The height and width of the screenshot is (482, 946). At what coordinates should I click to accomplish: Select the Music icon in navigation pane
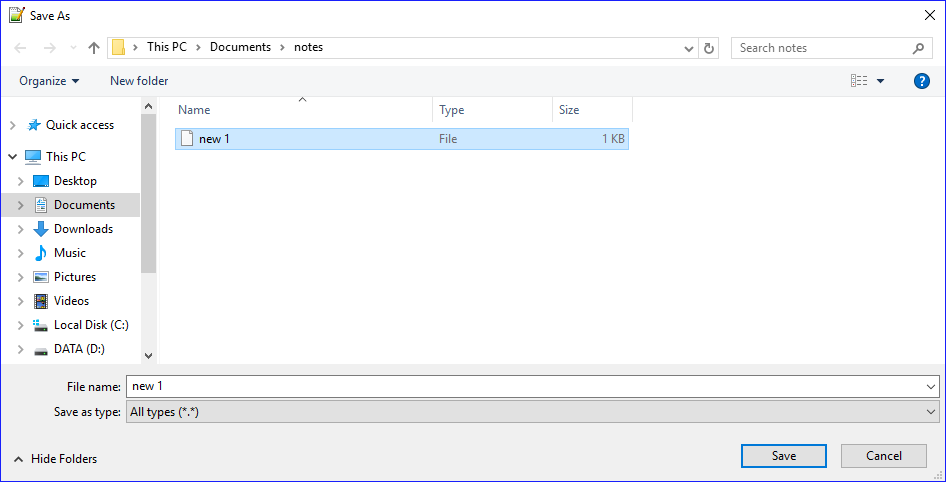point(41,253)
